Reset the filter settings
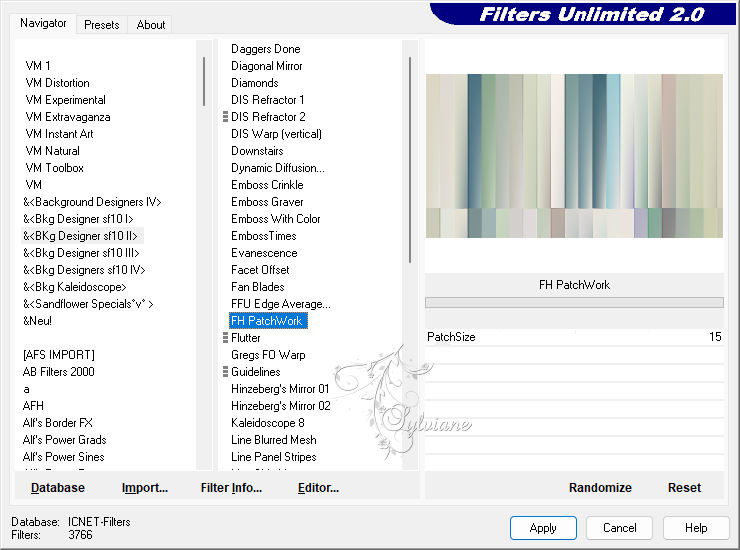The height and width of the screenshot is (550, 740). pyautogui.click(x=684, y=488)
